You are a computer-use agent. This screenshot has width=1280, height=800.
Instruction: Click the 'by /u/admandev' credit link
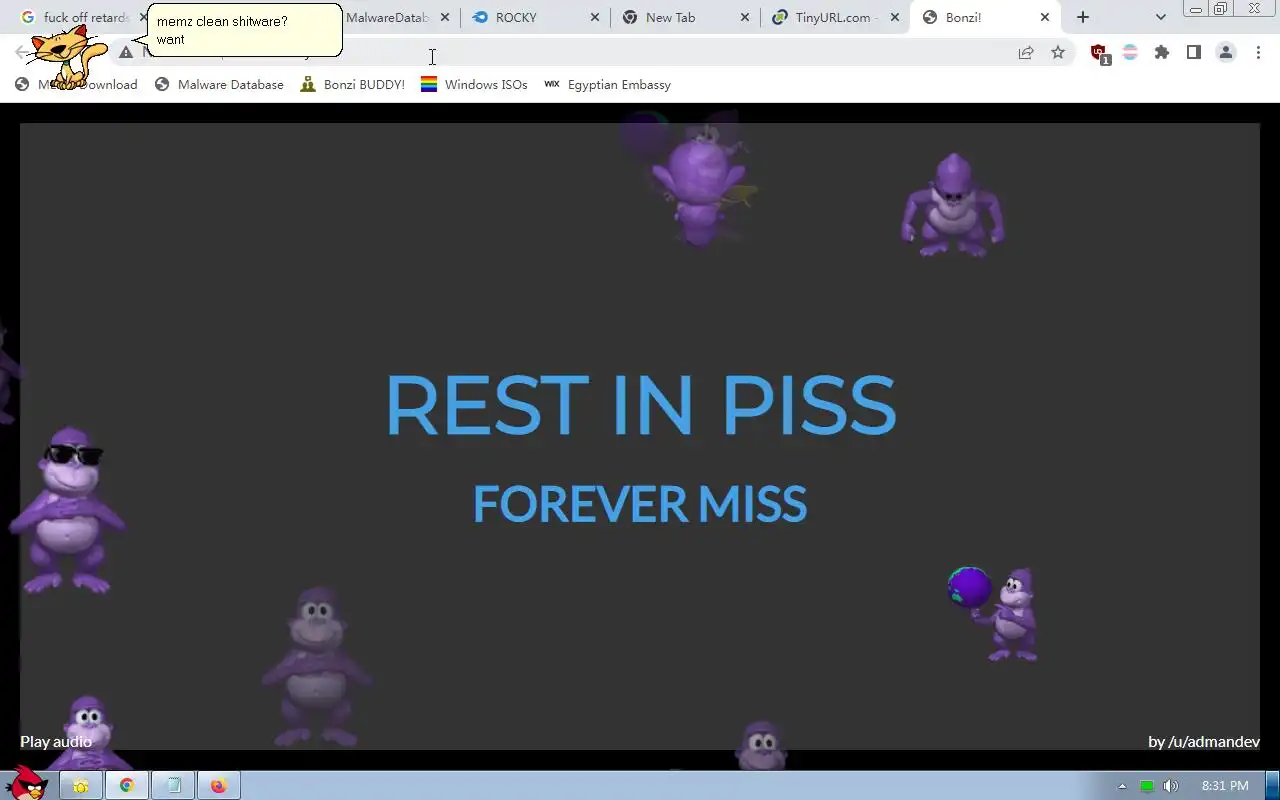tap(1204, 741)
